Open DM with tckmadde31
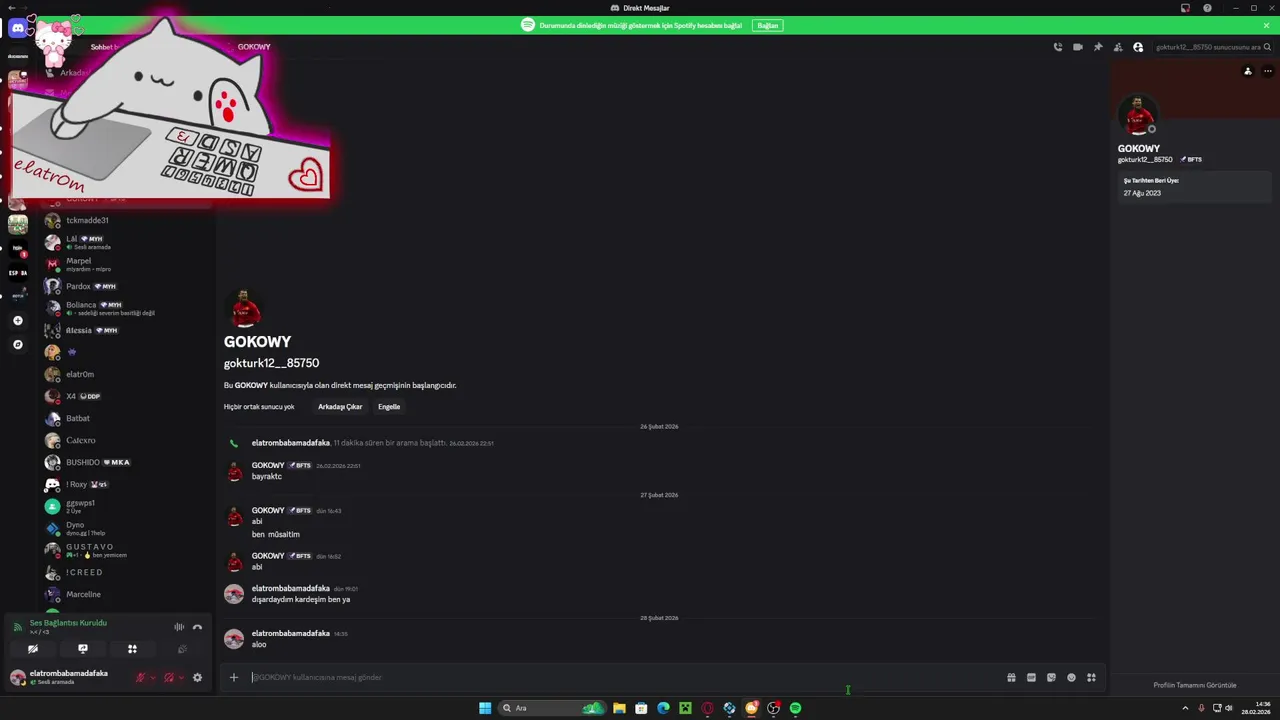Image resolution: width=1280 pixels, height=720 pixels. coord(128,220)
